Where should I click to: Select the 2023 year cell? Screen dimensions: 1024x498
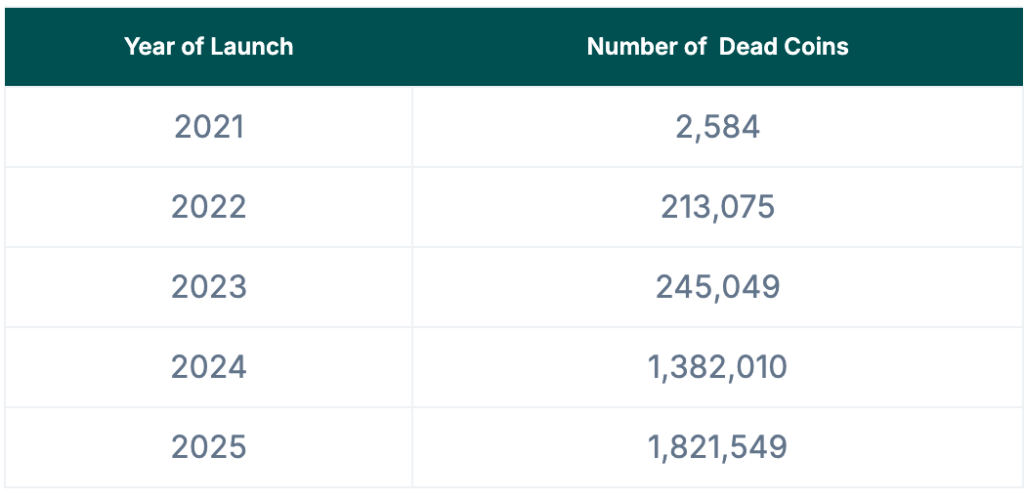(209, 287)
